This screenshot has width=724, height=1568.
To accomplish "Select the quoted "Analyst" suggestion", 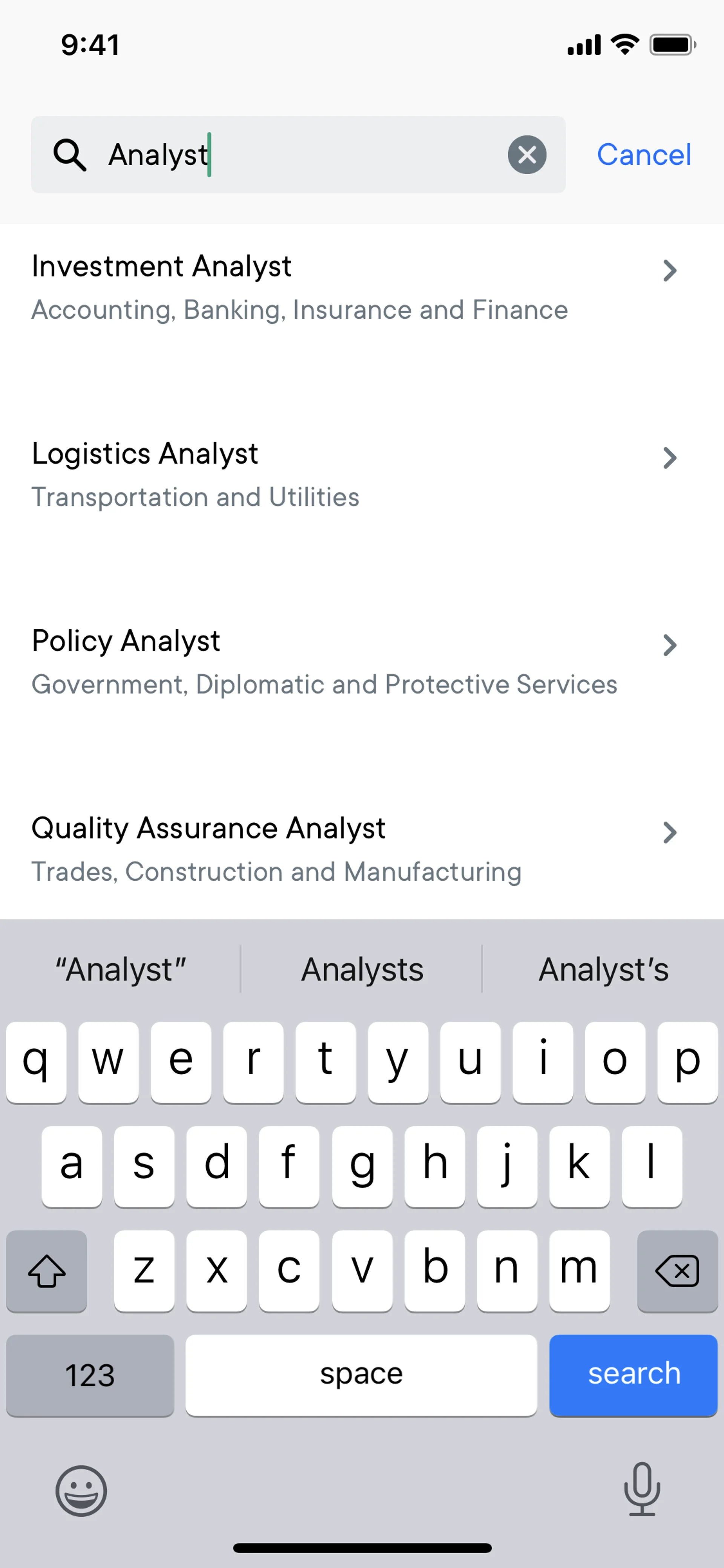I will (120, 969).
